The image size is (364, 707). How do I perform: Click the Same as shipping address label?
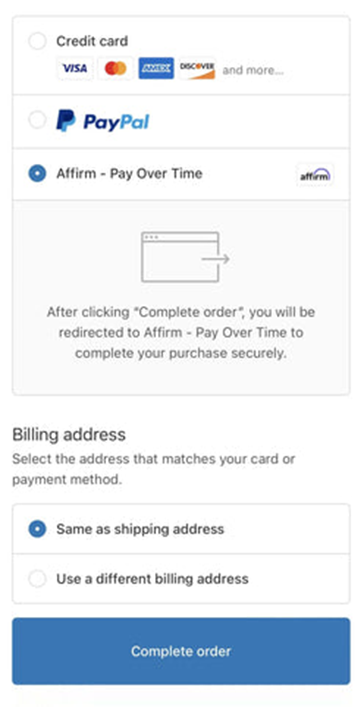(x=140, y=528)
